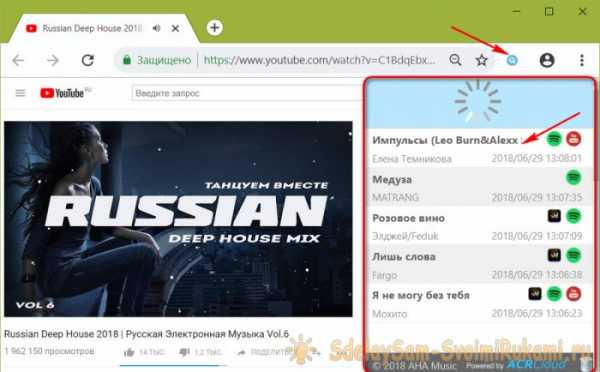Screen dimensions: 600x372
Task: Close the Russian Deep House tab
Action: tap(175, 28)
